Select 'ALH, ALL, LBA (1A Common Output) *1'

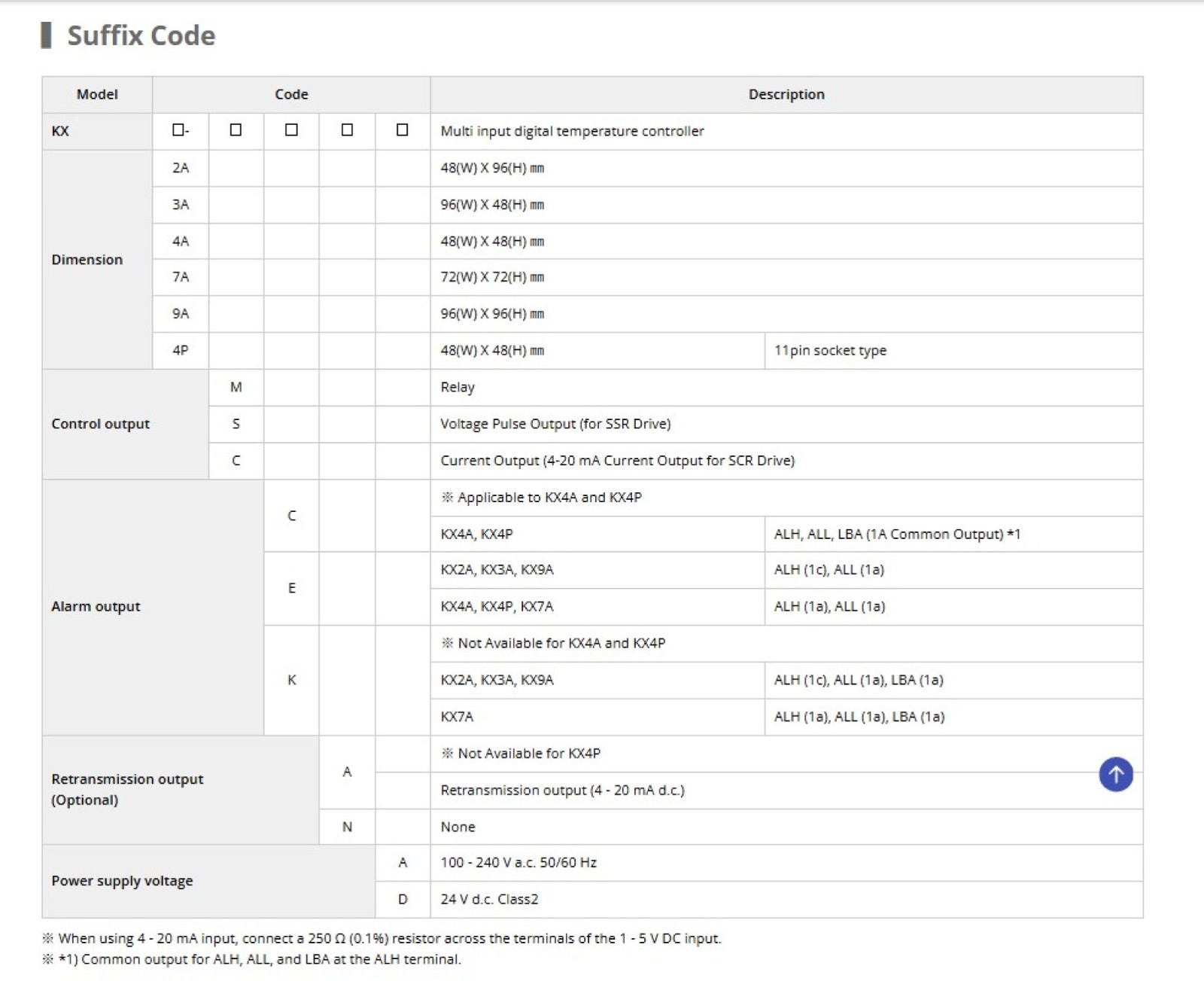pos(897,534)
